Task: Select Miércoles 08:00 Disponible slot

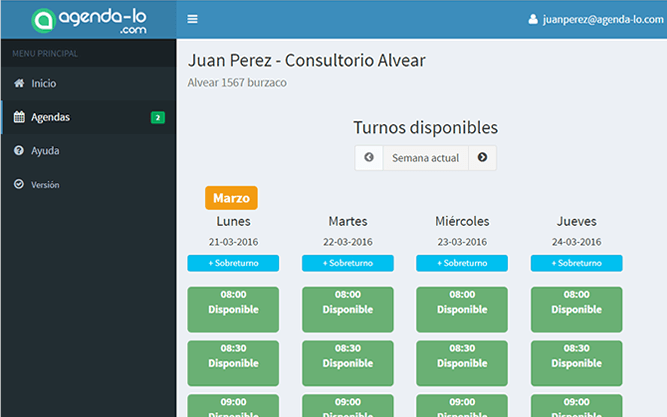Action: click(462, 309)
